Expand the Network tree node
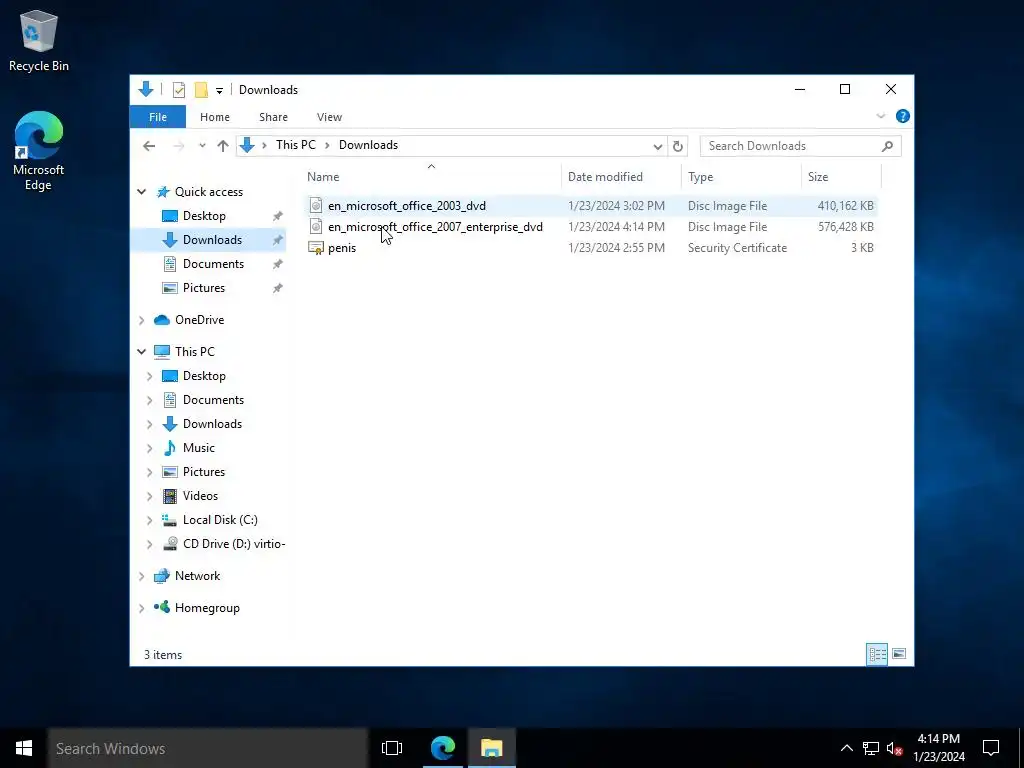Image resolution: width=1024 pixels, height=768 pixels. (x=142, y=576)
